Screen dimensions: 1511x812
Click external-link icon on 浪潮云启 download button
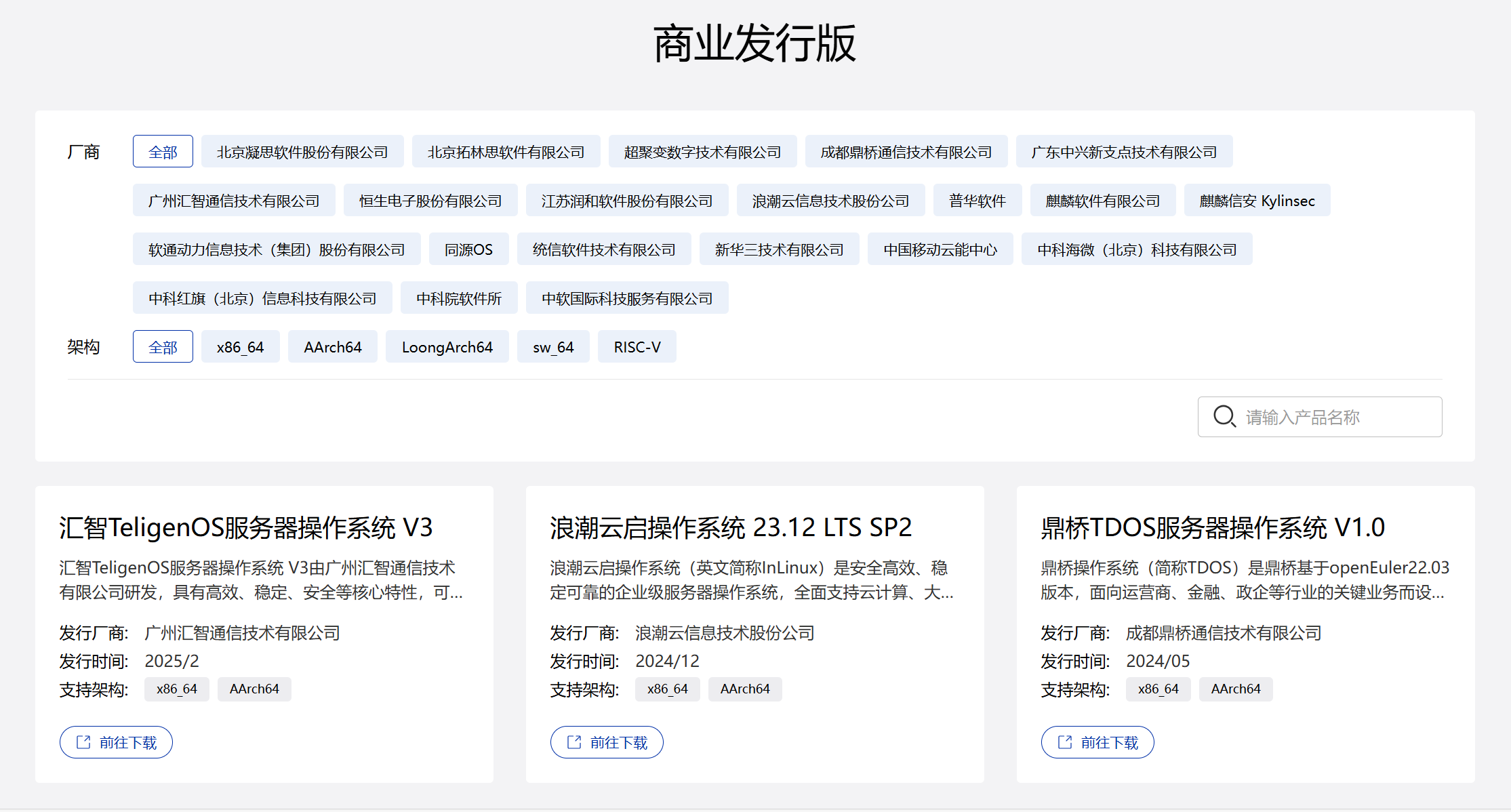[574, 742]
